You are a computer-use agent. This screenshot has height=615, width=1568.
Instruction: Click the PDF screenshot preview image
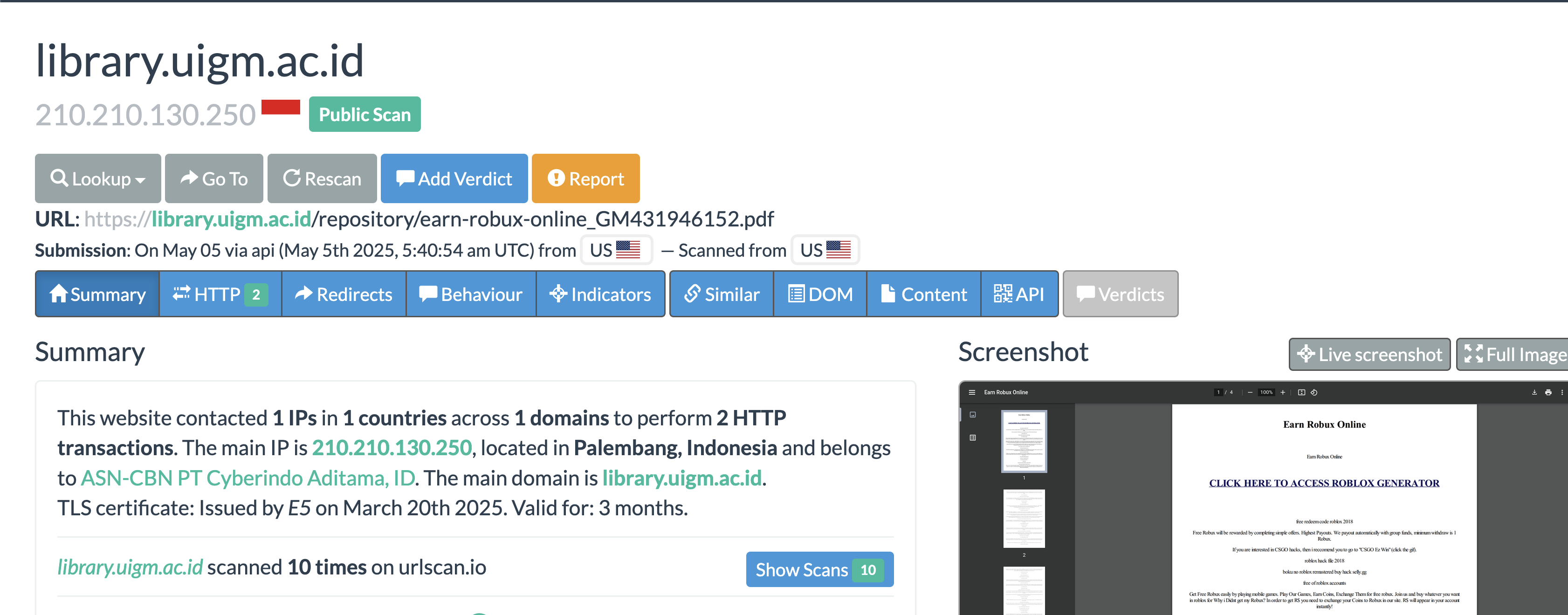point(1264,498)
